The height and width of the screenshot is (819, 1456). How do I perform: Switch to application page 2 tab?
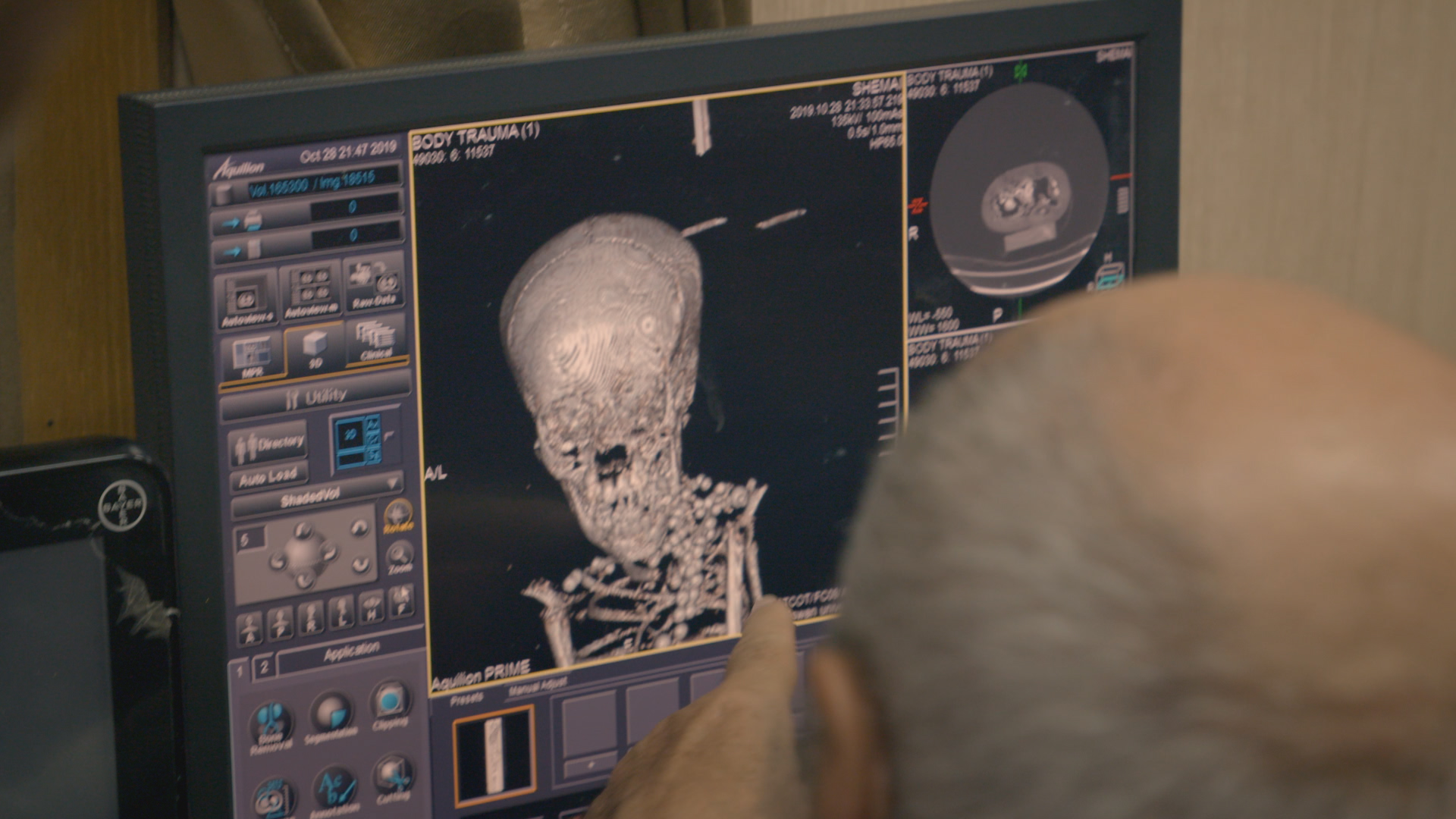[265, 667]
